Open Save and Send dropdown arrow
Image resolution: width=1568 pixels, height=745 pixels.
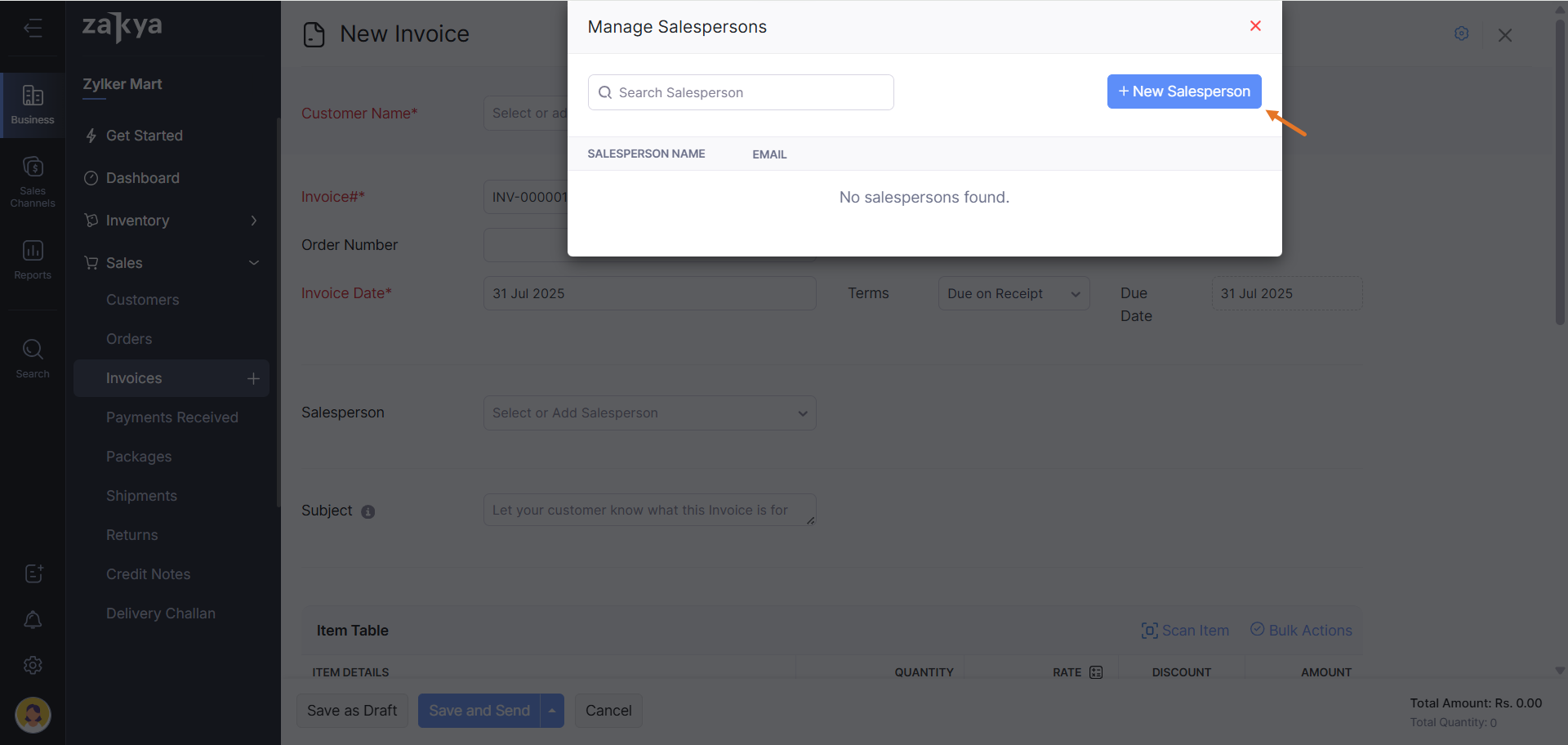point(552,711)
